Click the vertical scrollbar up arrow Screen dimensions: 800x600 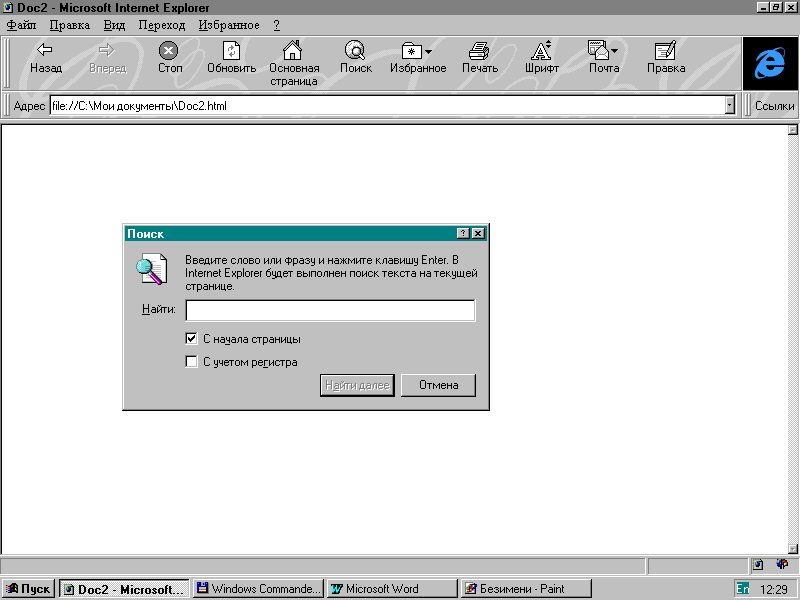793,130
